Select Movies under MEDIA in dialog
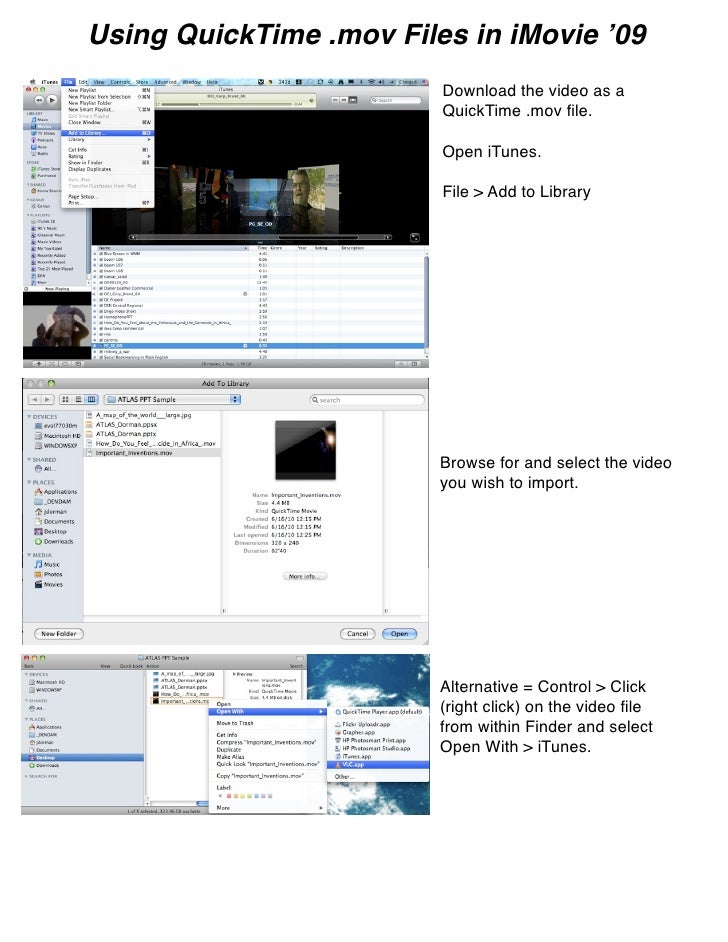Screen dimensions: 728x942 coord(48,584)
